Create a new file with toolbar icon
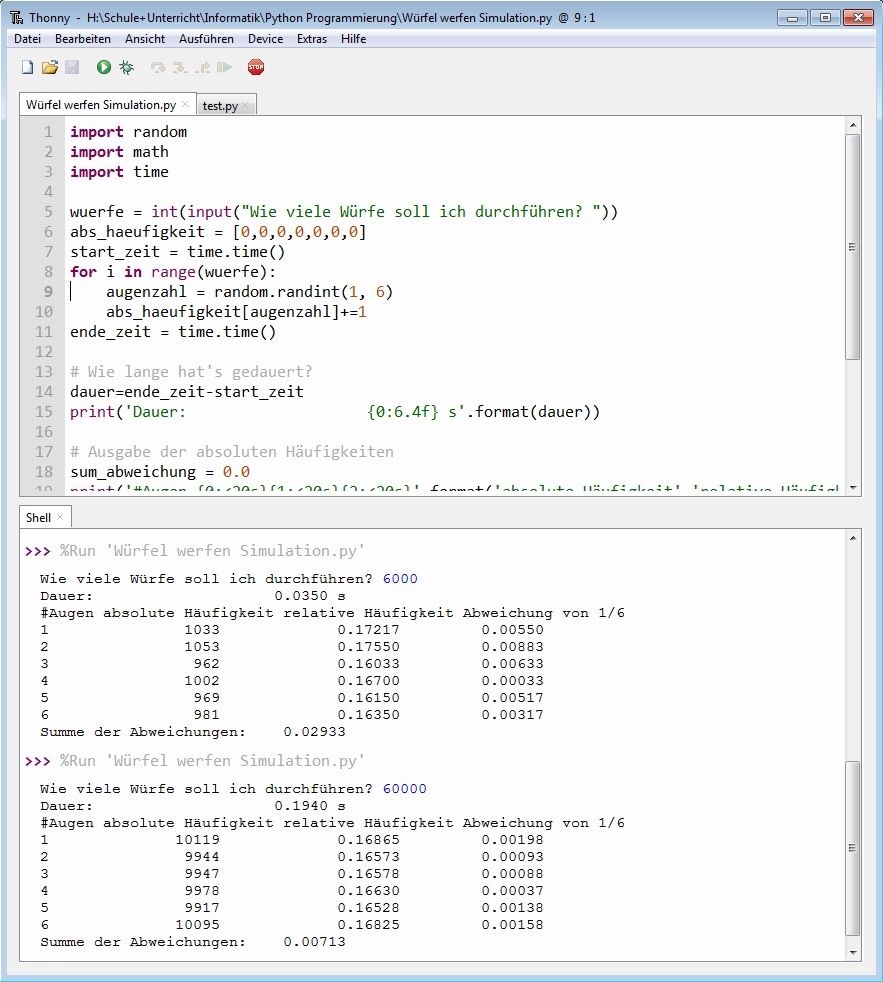 (28, 68)
